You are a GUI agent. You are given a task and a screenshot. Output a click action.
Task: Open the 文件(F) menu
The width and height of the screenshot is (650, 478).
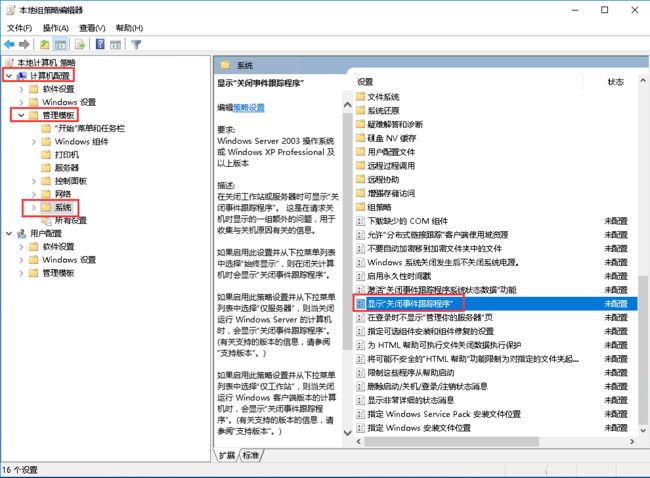tap(19, 28)
